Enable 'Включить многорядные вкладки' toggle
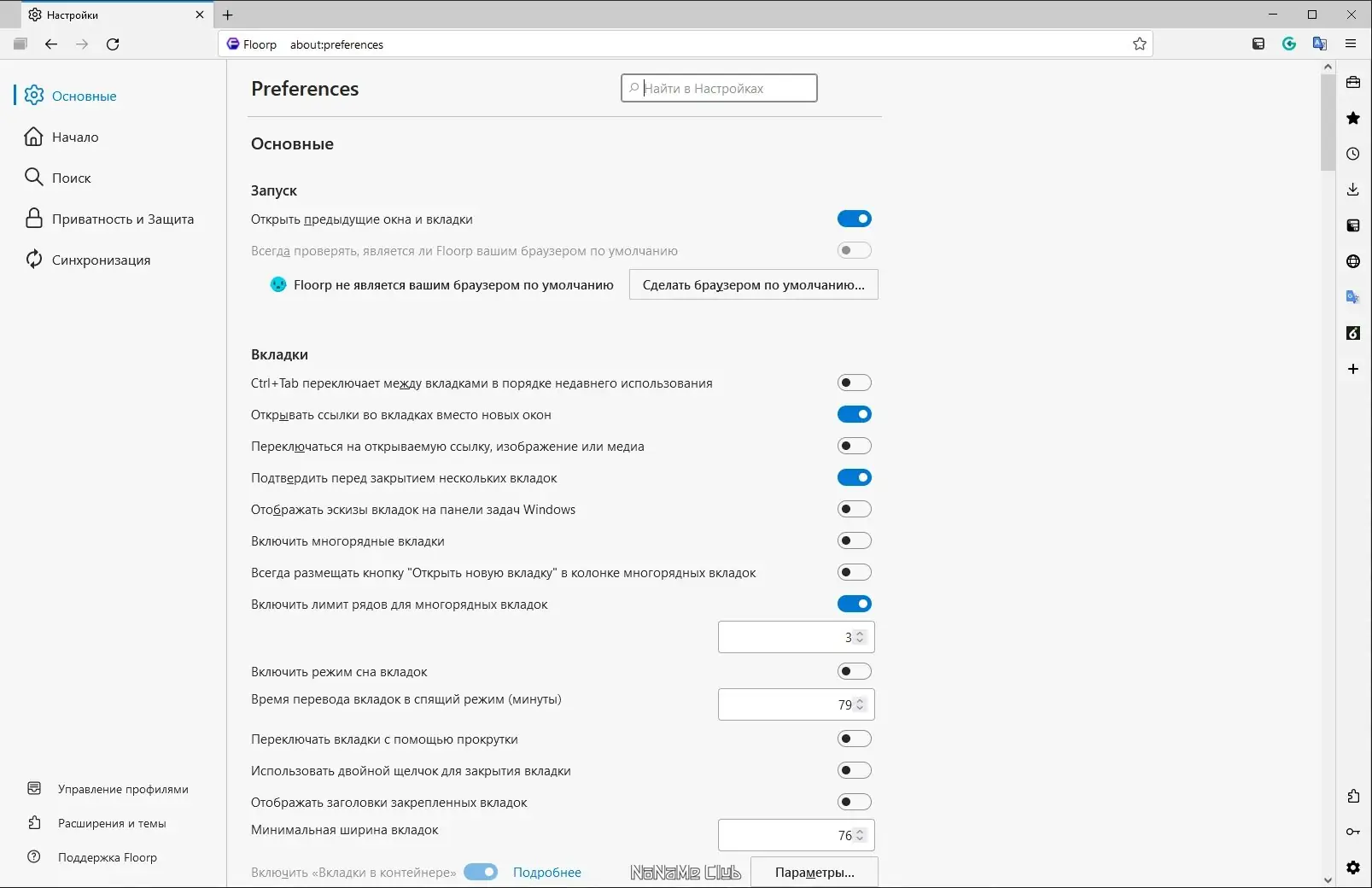Screen dimensions: 1372x888 pos(854,541)
